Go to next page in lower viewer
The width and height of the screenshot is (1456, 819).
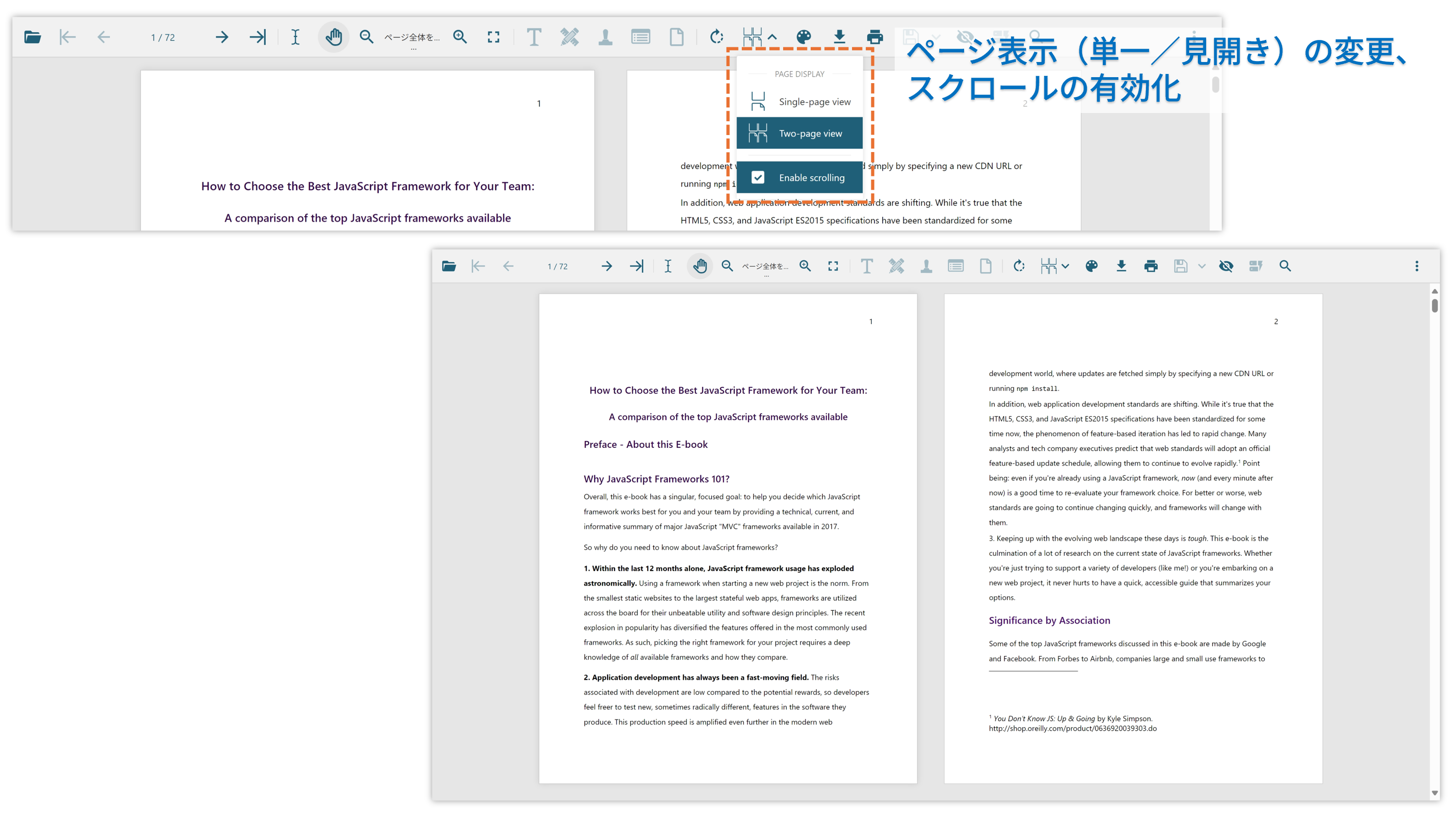pos(606,266)
